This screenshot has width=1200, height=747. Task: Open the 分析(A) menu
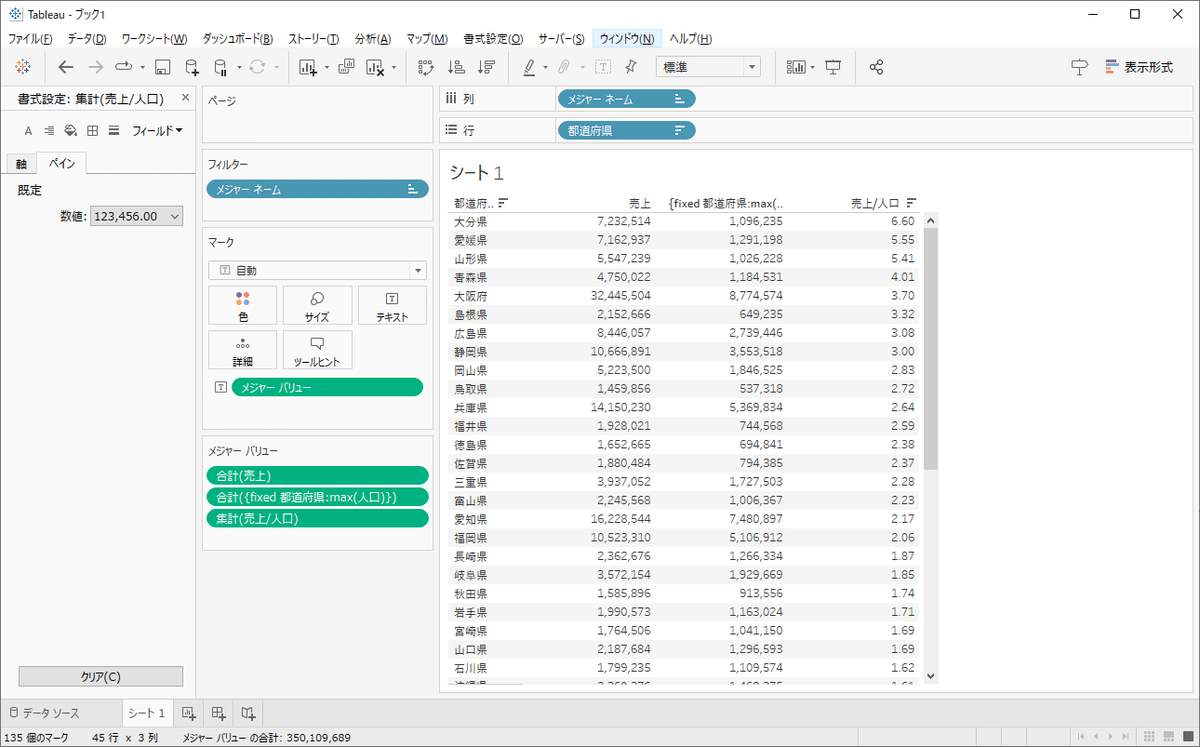(372, 38)
